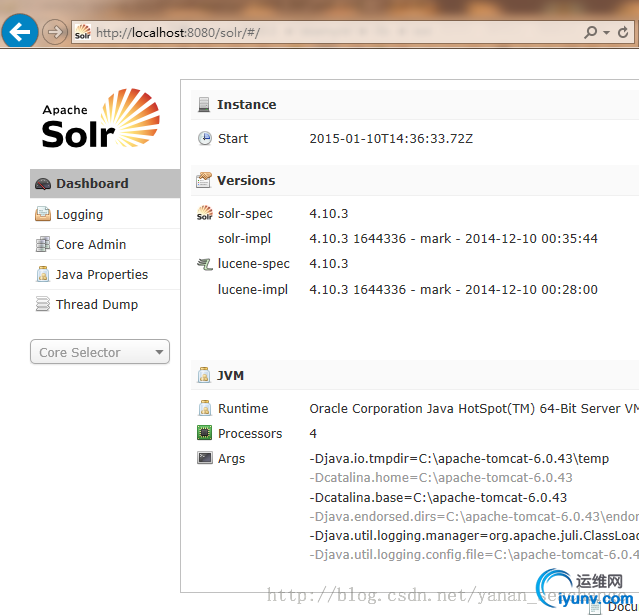
Task: Click the -Dcatalina.base argument
Action: tap(438, 497)
